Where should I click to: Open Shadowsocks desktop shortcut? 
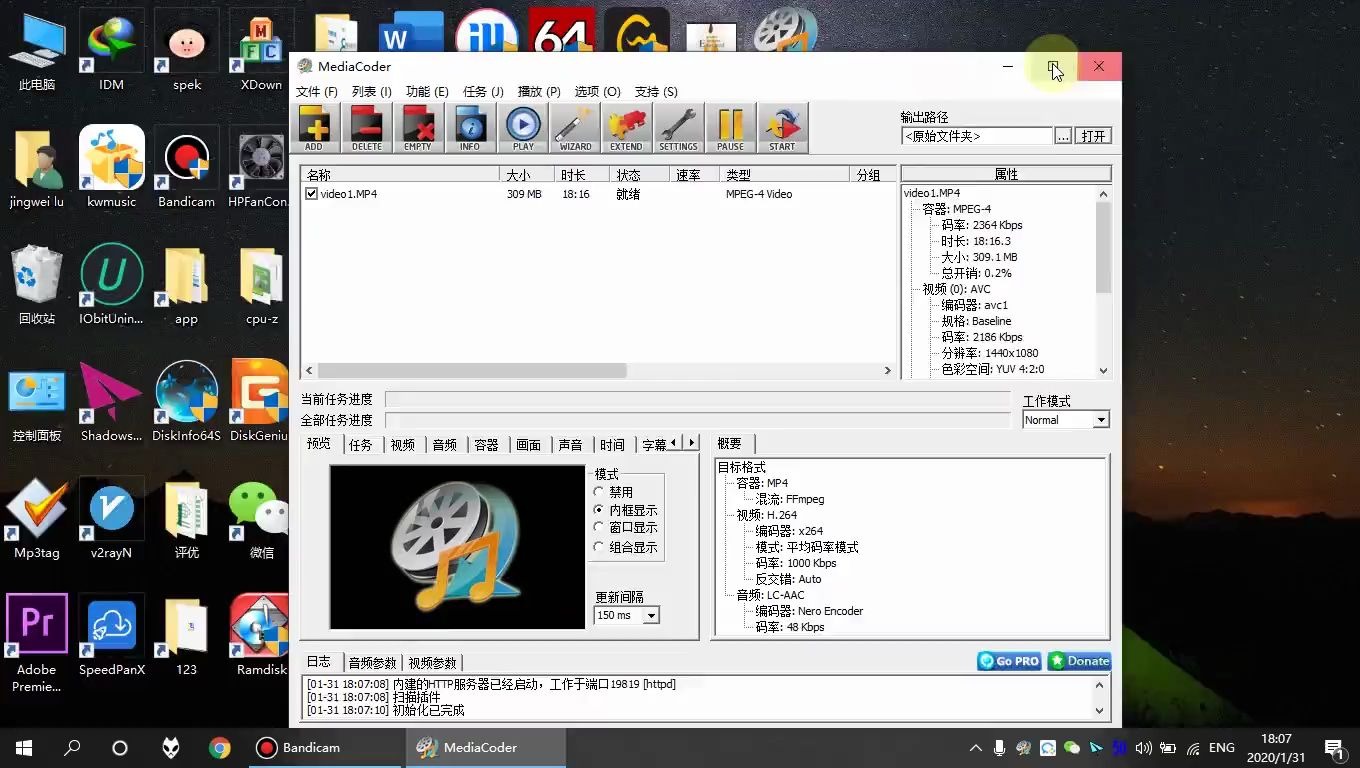[x=111, y=402]
